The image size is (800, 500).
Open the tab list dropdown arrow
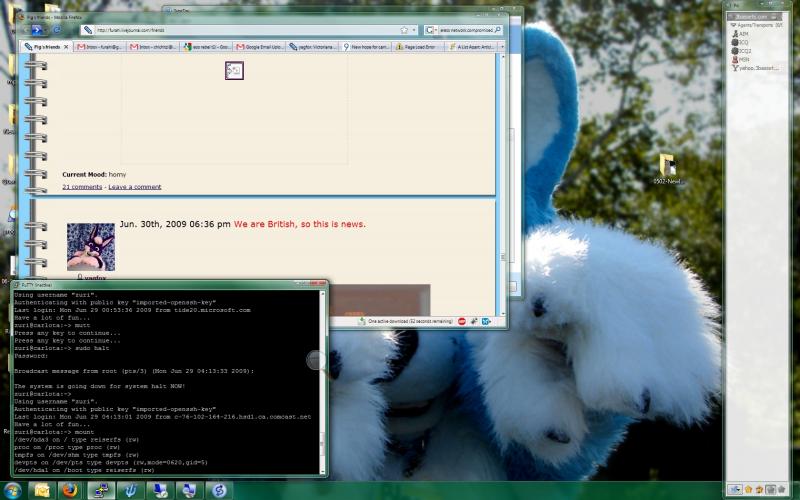coord(503,46)
